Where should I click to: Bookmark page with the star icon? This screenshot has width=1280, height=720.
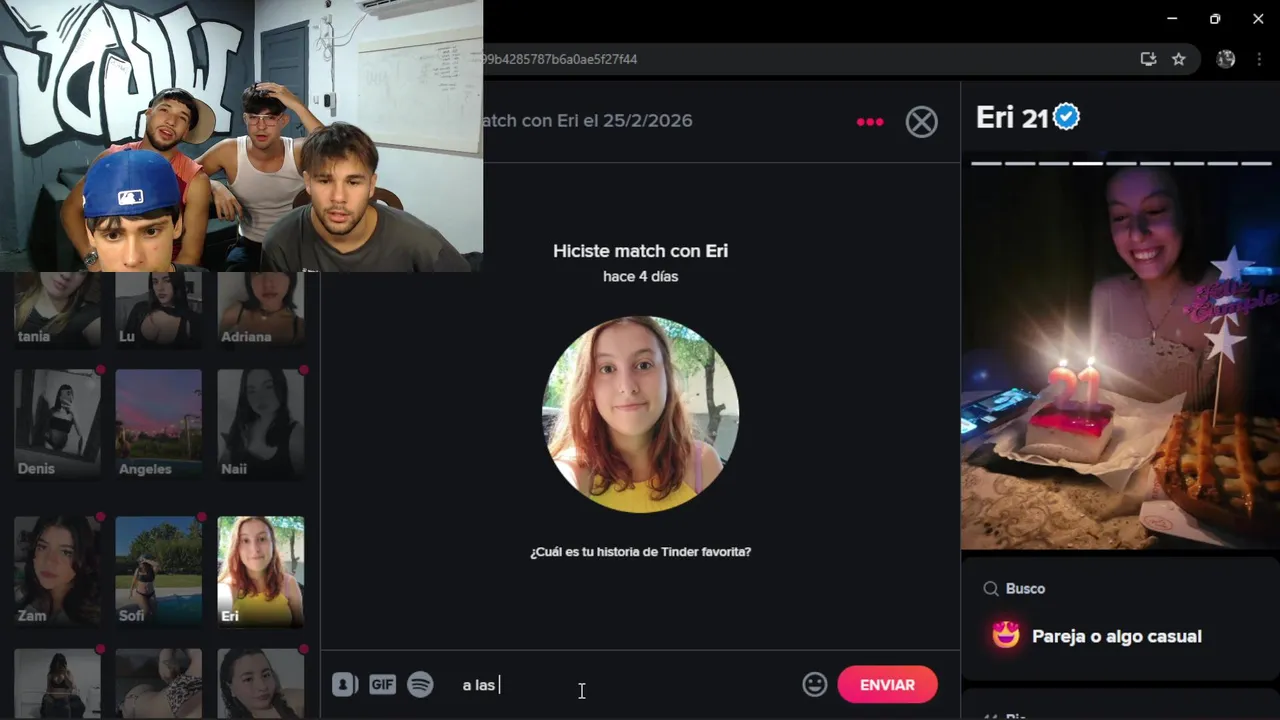[x=1179, y=59]
